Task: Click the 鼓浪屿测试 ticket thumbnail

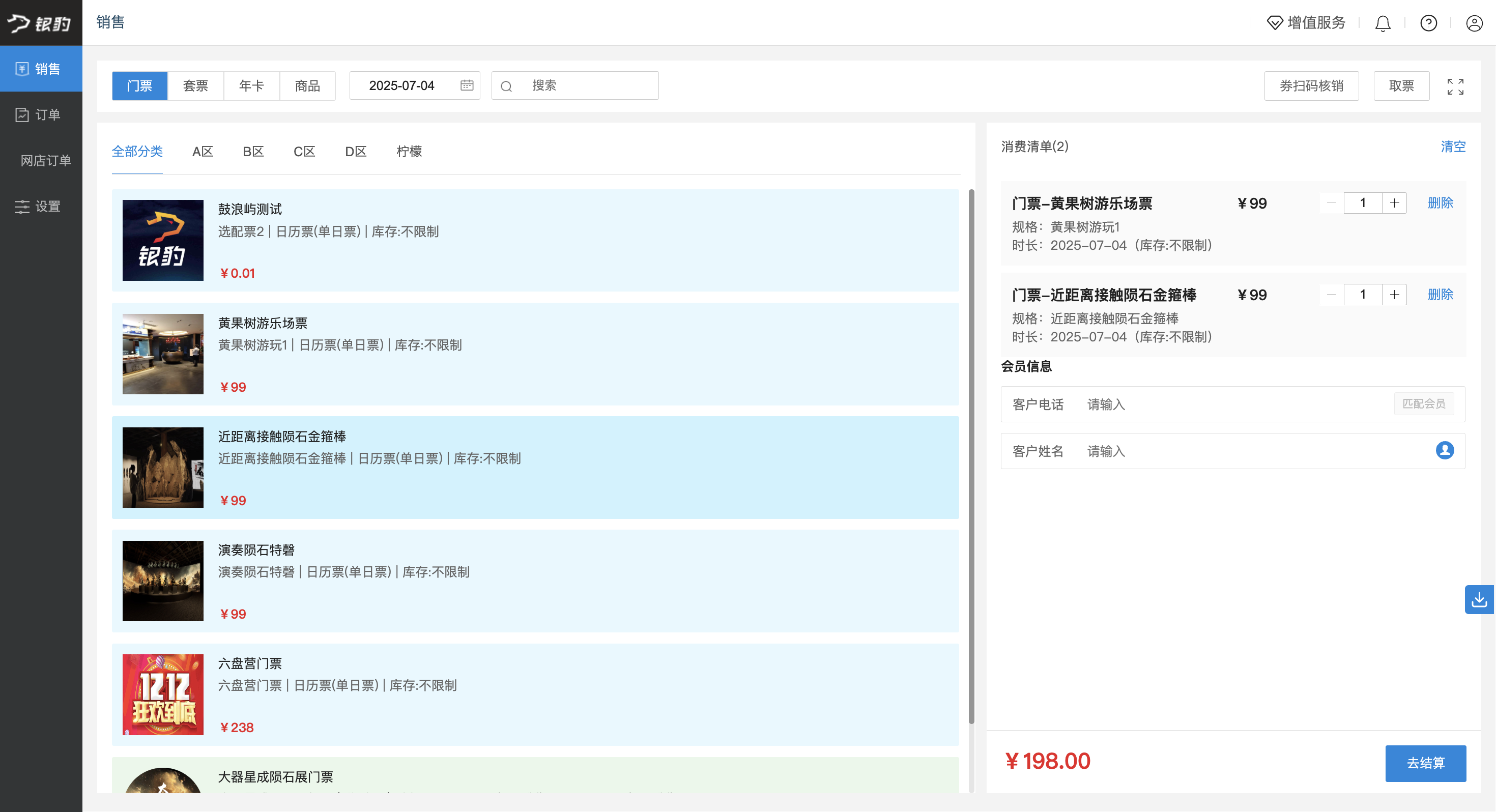Action: 163,240
